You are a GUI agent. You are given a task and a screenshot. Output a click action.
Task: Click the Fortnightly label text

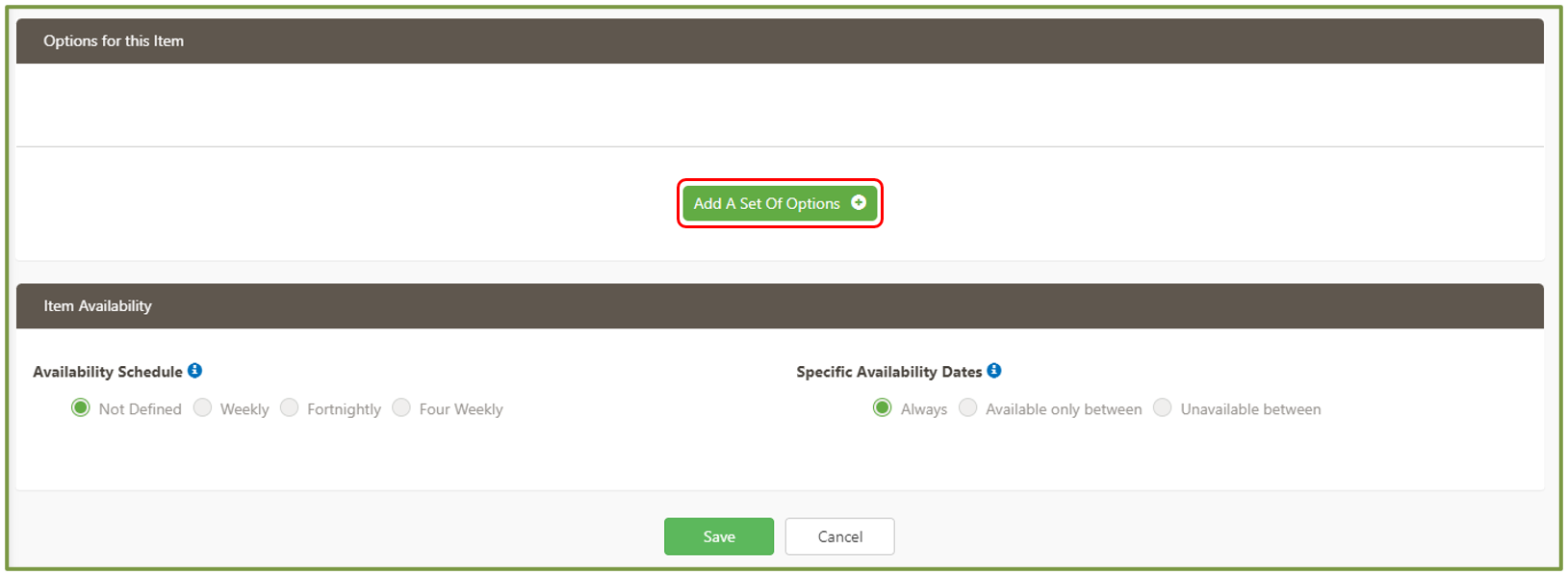click(344, 409)
